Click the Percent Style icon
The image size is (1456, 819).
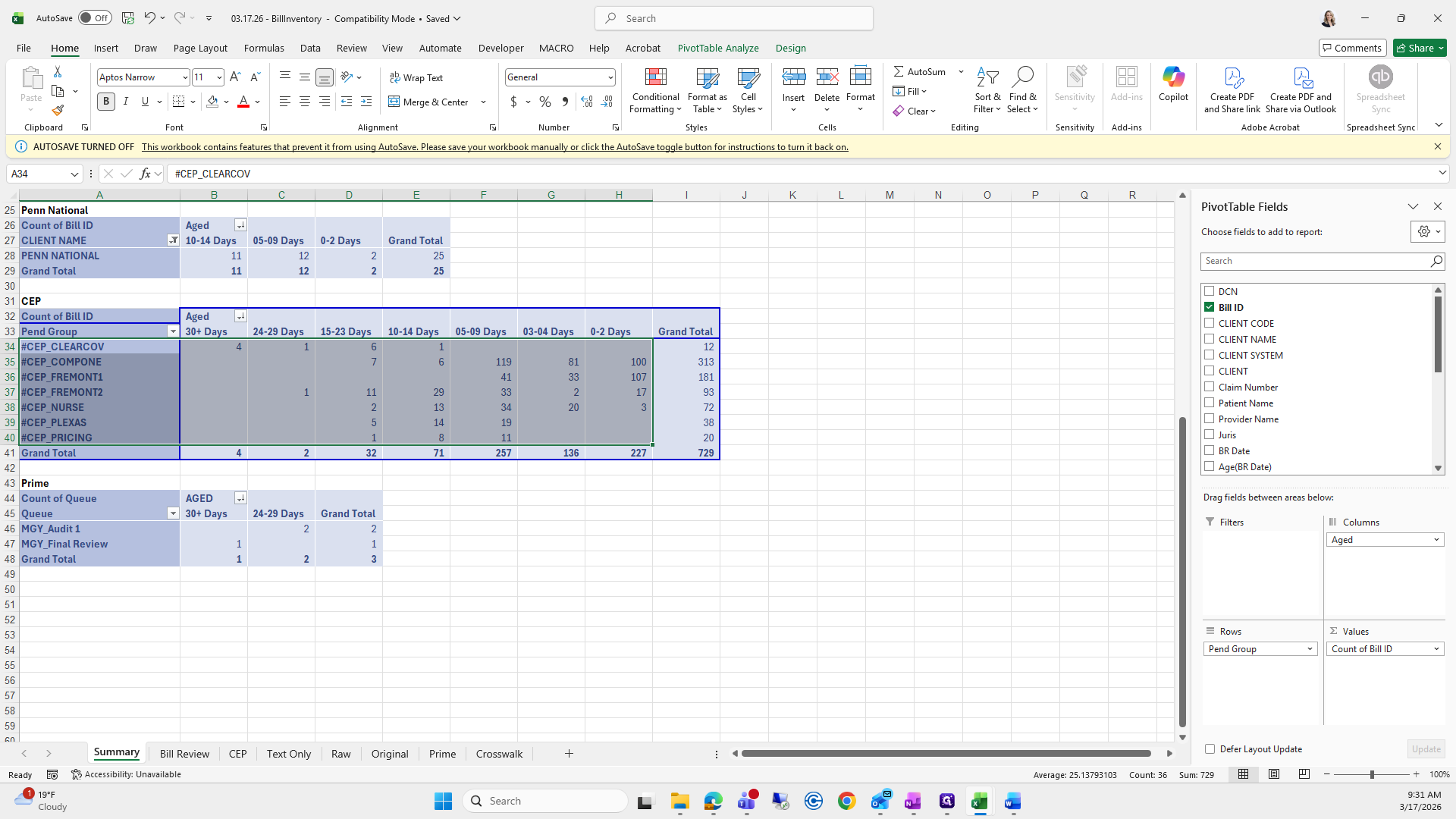click(544, 102)
